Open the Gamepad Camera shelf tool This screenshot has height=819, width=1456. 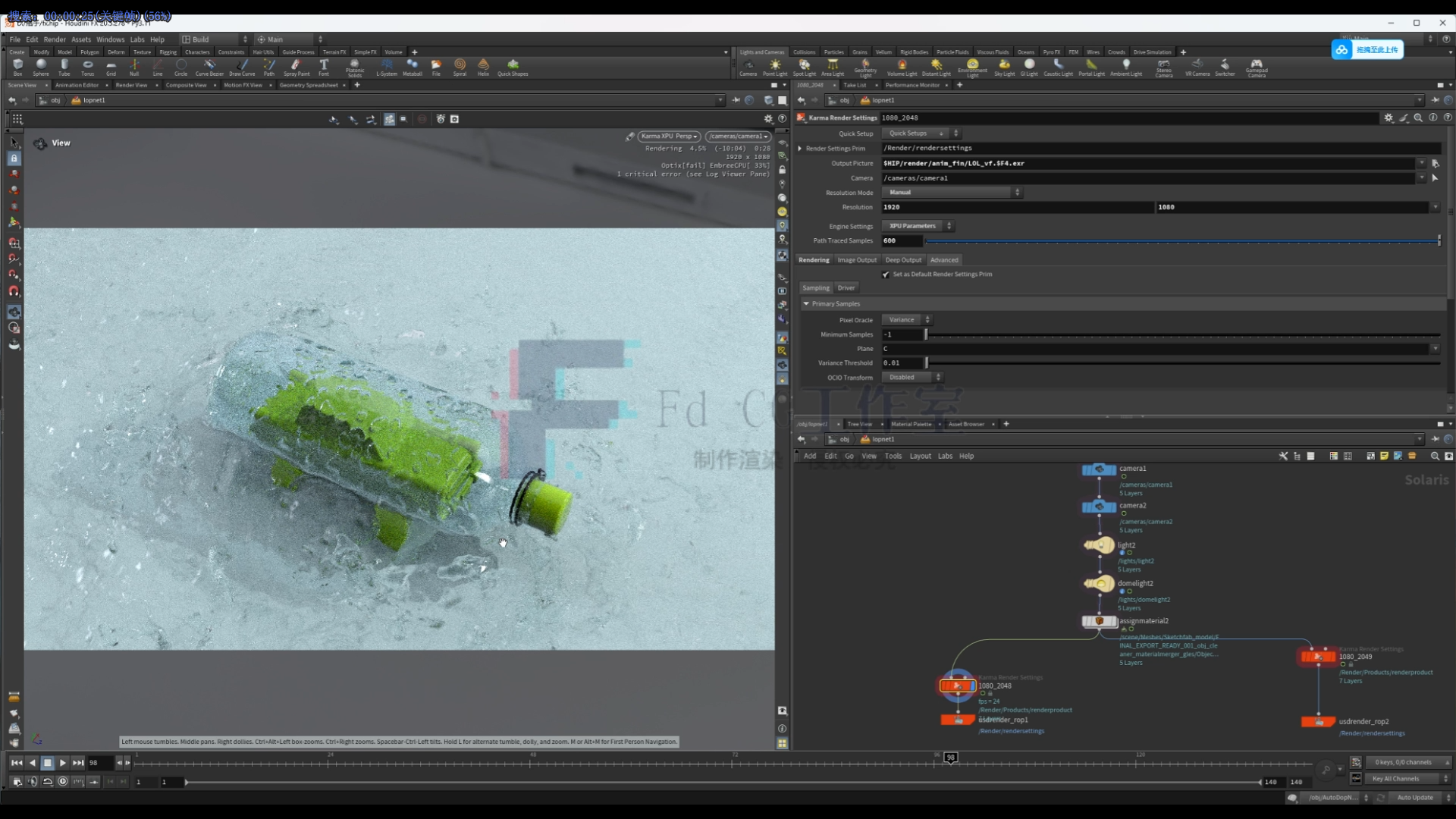pos(1257,67)
